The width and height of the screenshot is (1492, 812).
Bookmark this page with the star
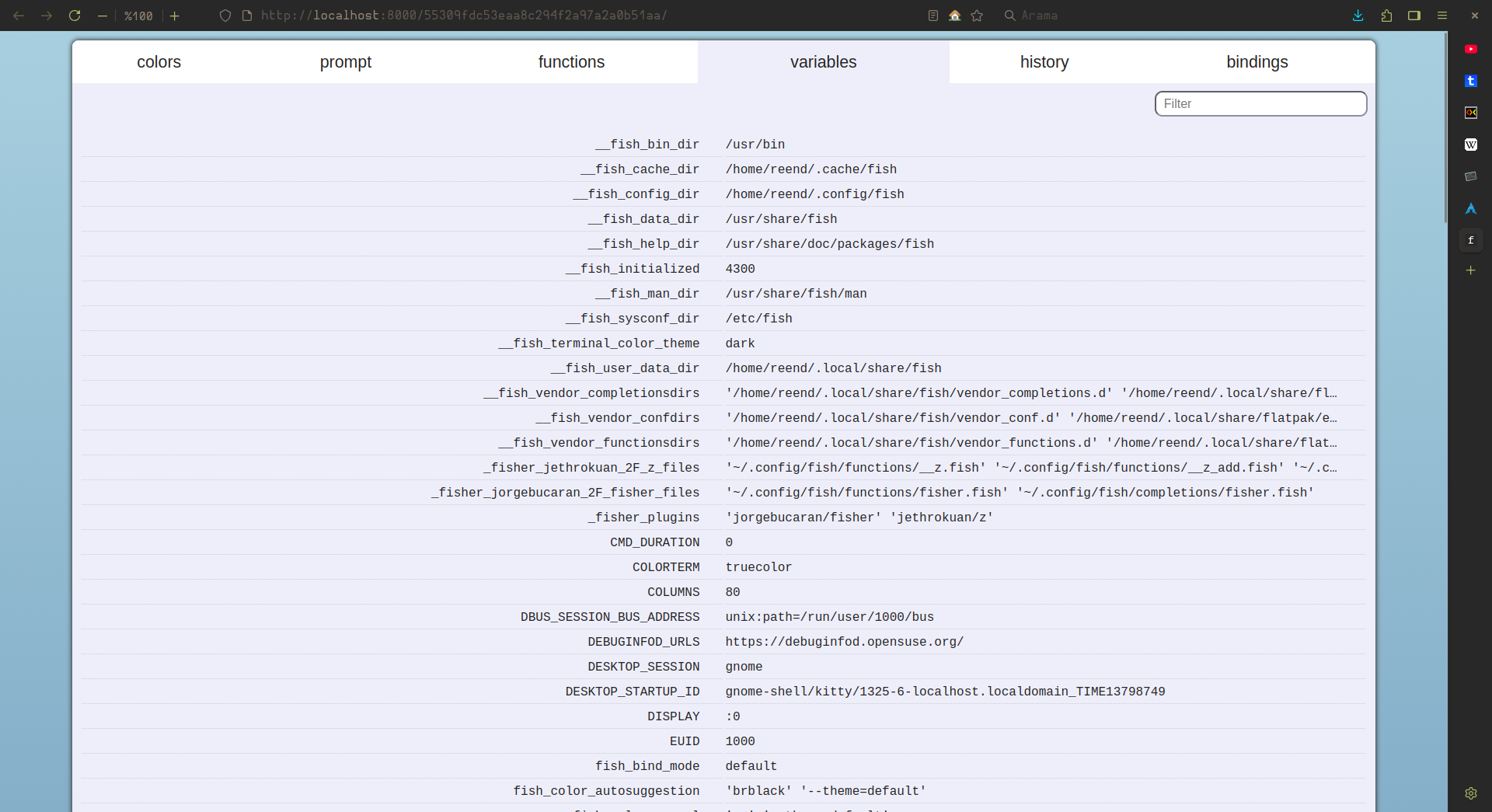pyautogui.click(x=977, y=16)
